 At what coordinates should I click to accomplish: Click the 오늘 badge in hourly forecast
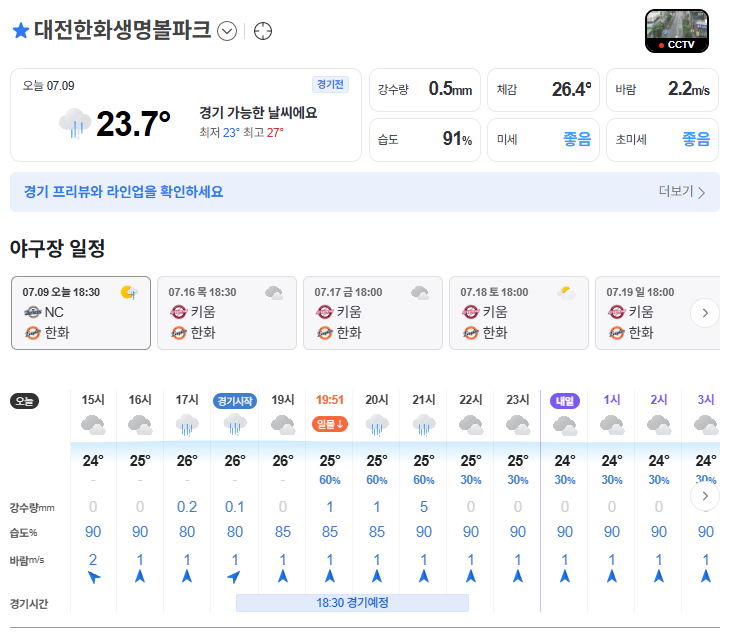[24, 401]
